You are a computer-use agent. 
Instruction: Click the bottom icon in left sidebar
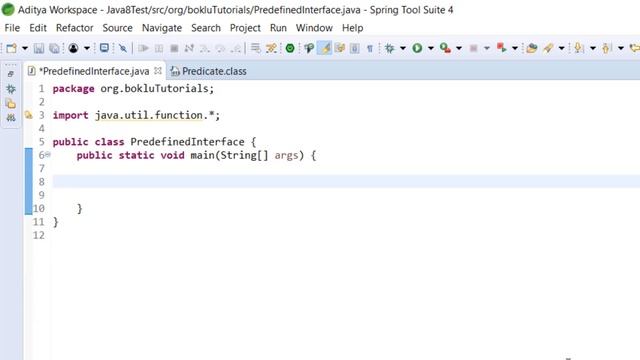[11, 118]
